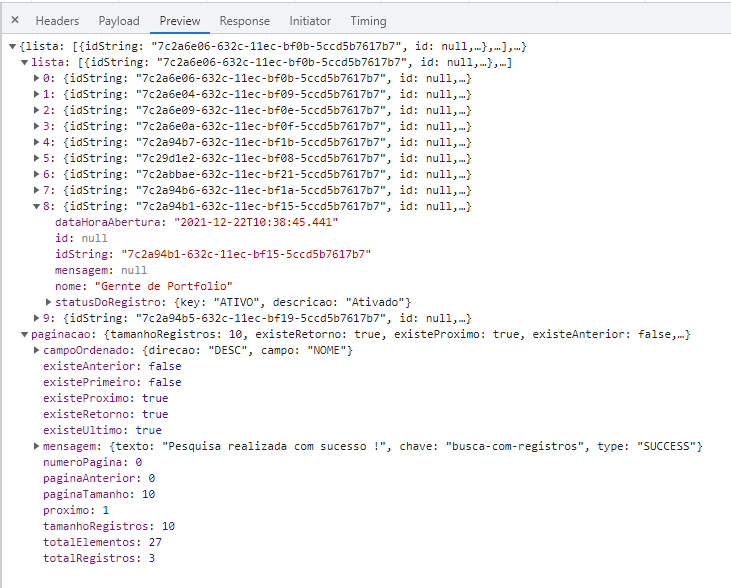731x588 pixels.
Task: Click the existeAnterior: false property
Action: [112, 367]
